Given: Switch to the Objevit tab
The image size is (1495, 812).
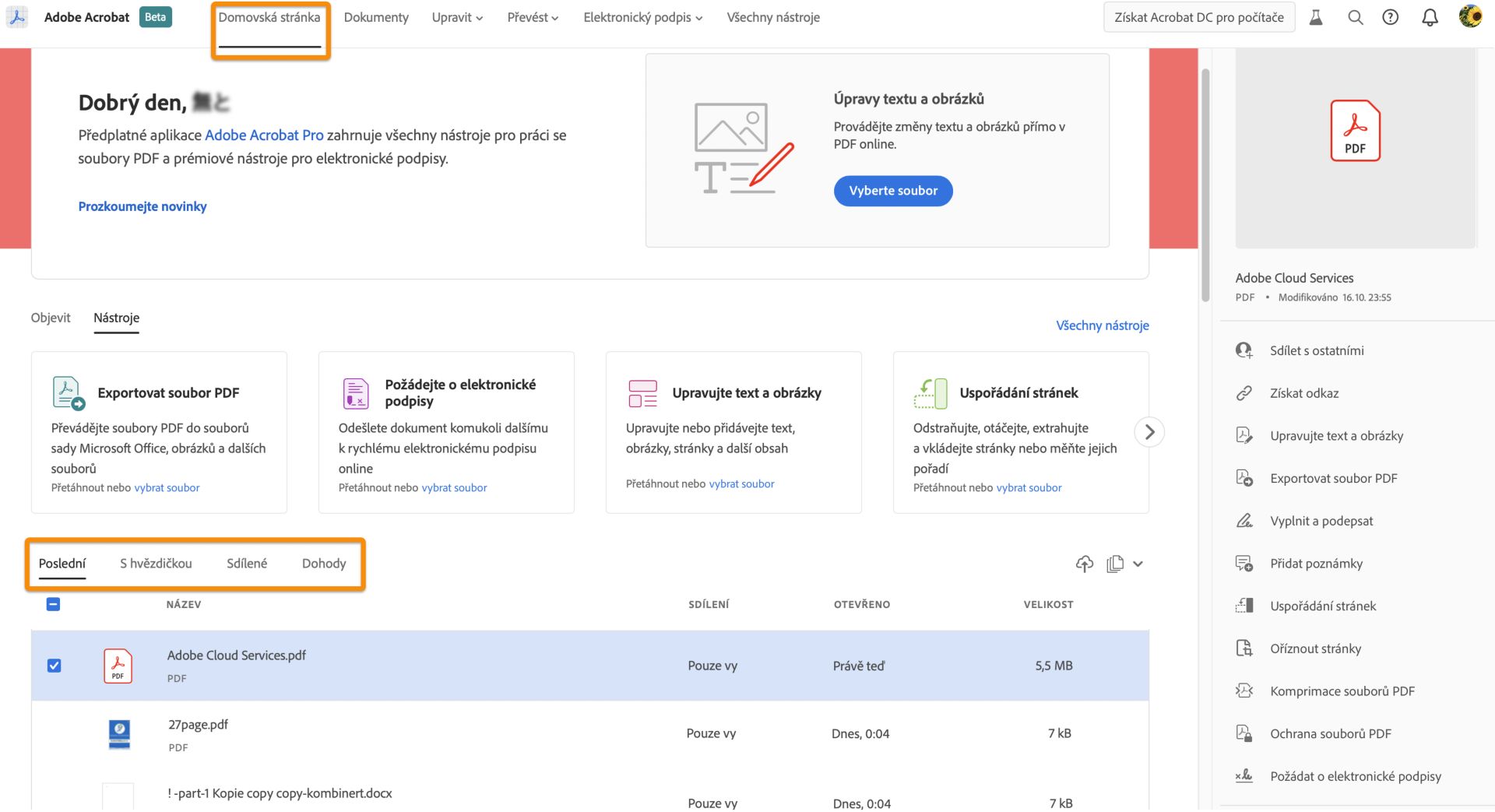Looking at the screenshot, I should tap(51, 318).
